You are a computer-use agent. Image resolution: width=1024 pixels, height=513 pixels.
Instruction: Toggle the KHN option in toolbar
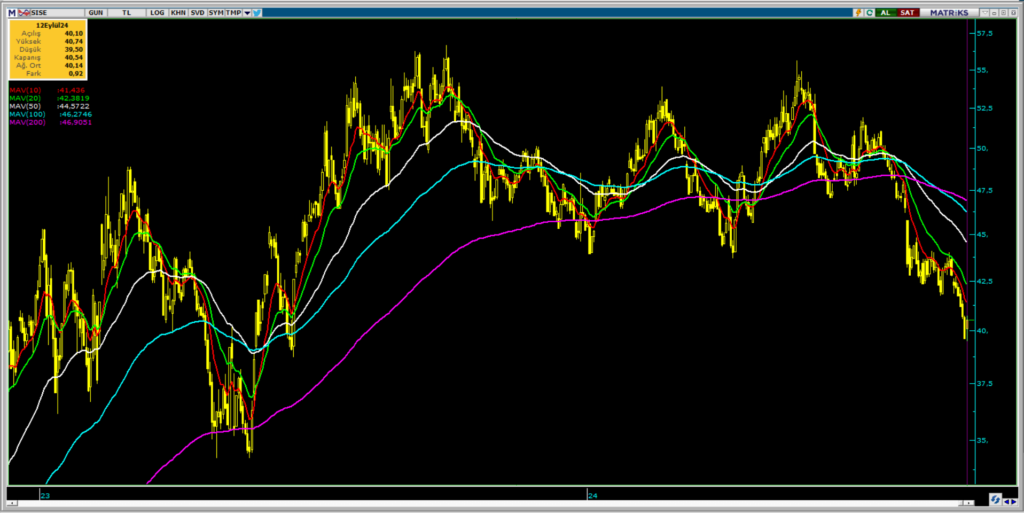(x=177, y=12)
